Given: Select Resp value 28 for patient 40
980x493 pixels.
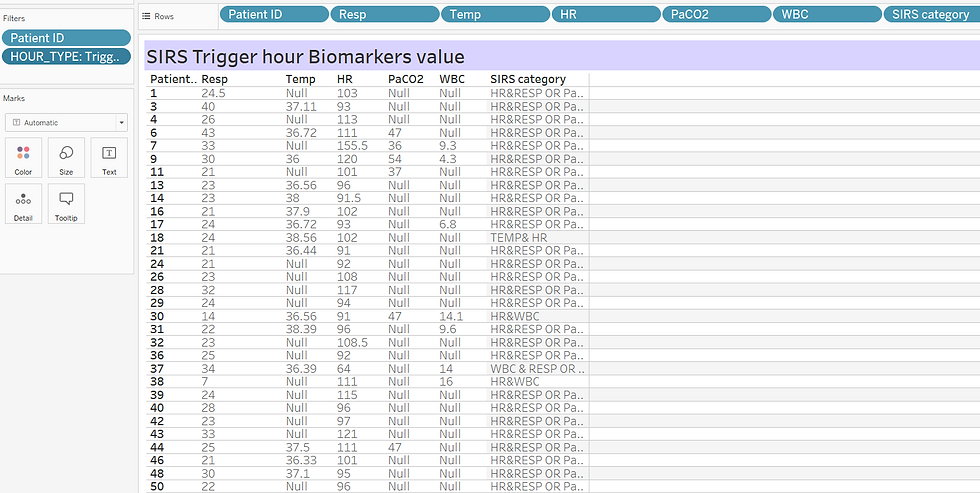Looking at the screenshot, I should pyautogui.click(x=208, y=408).
